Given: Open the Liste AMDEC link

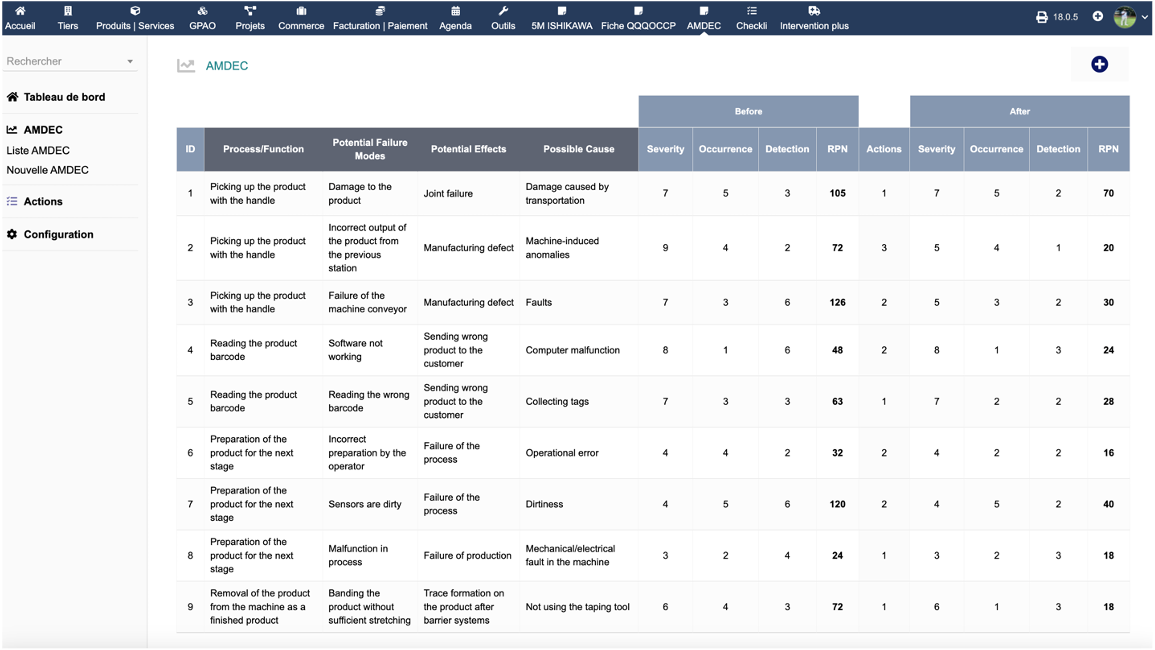Looking at the screenshot, I should pyautogui.click(x=38, y=150).
